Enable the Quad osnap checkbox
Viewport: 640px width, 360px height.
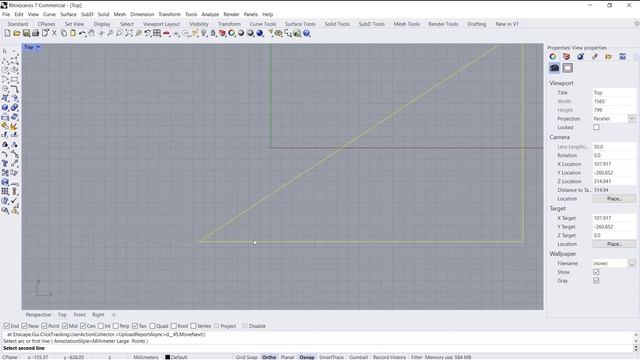(x=152, y=326)
